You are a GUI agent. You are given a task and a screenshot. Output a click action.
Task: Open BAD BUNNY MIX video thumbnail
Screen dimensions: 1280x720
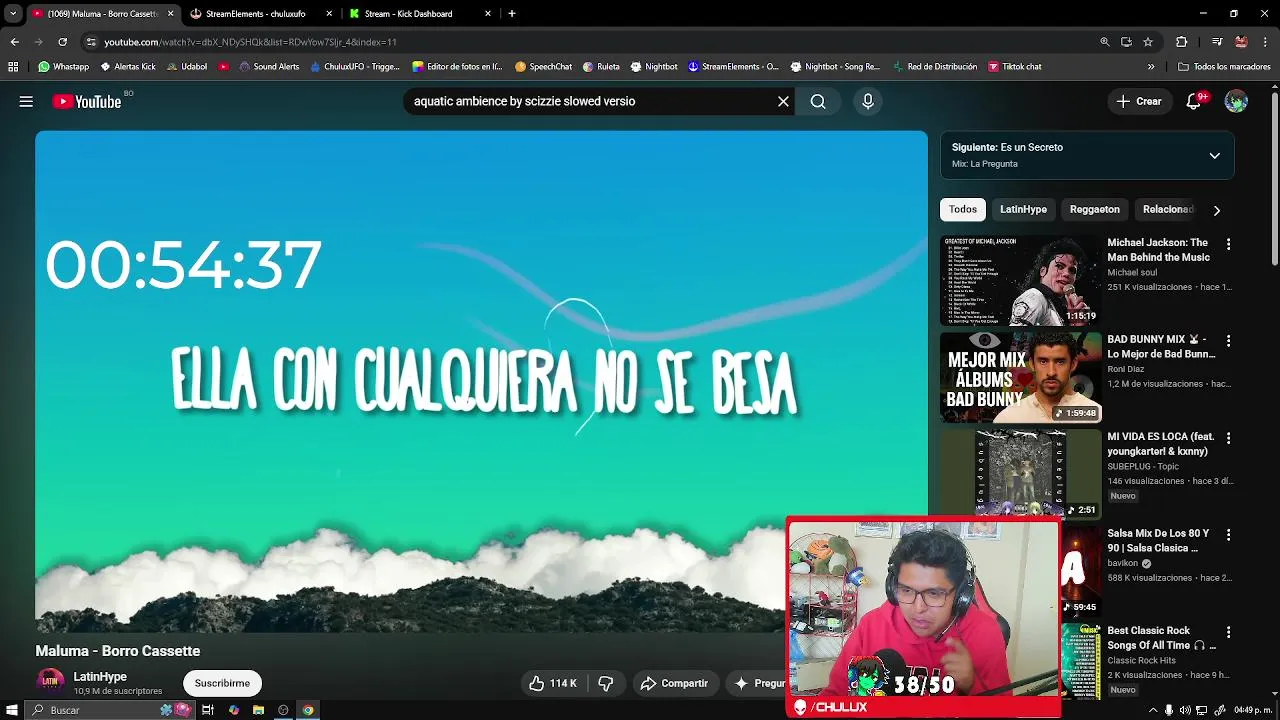pos(1020,377)
